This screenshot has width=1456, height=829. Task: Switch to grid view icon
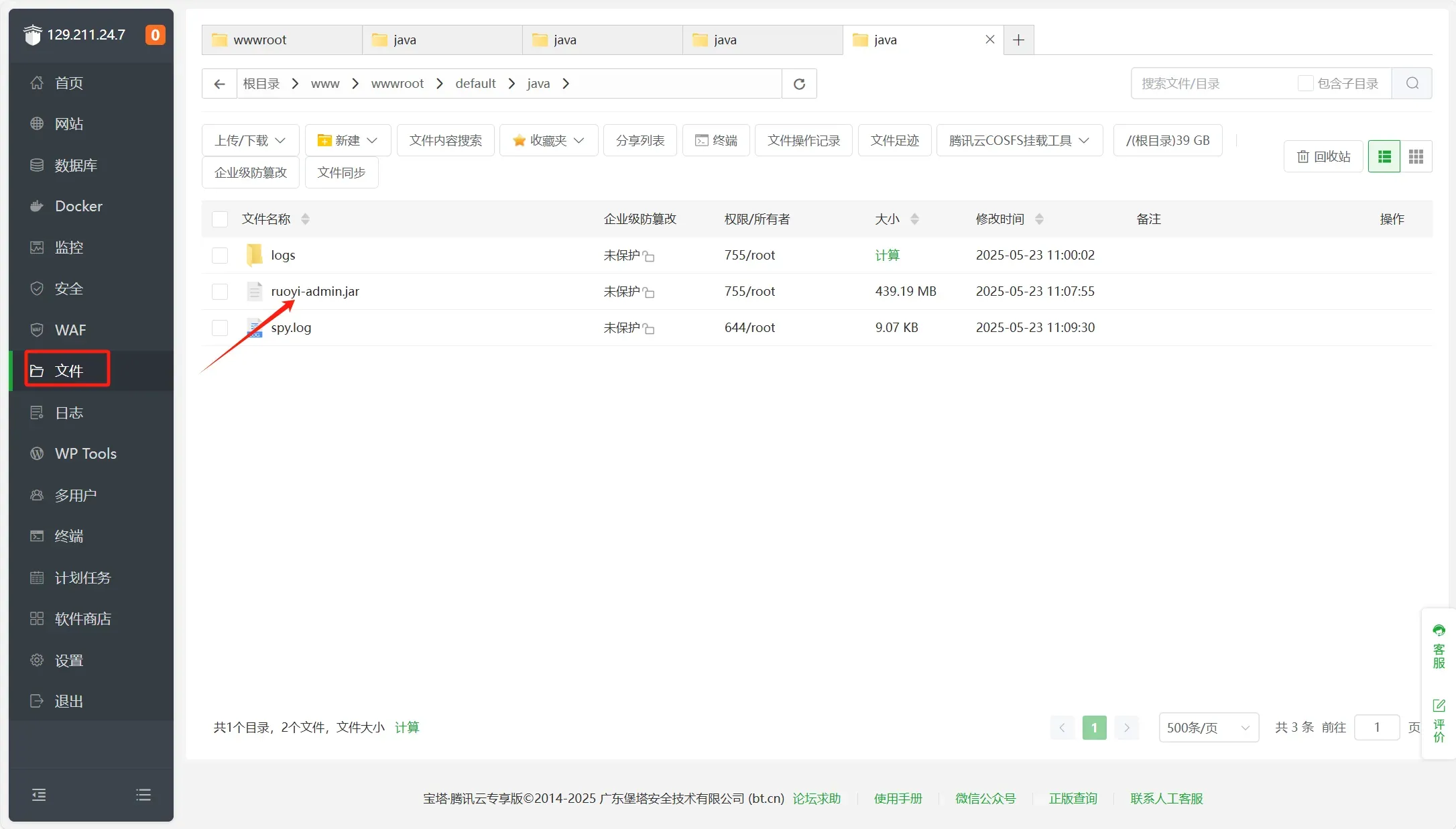click(x=1416, y=156)
